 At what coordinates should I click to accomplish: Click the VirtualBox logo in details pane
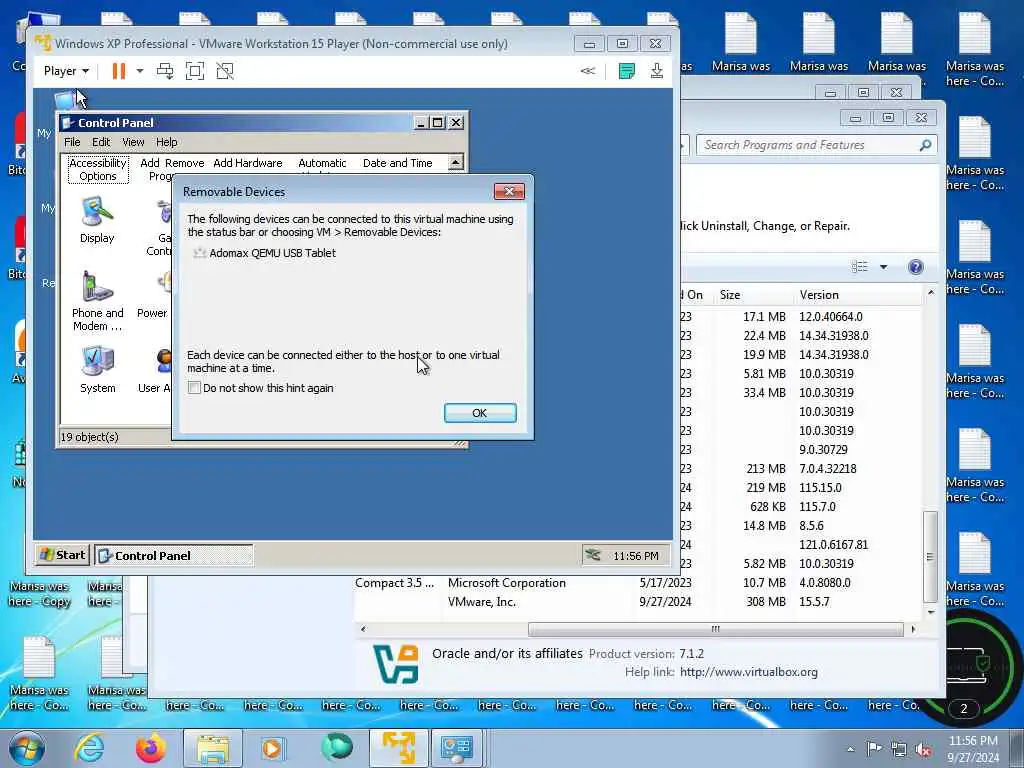click(396, 664)
